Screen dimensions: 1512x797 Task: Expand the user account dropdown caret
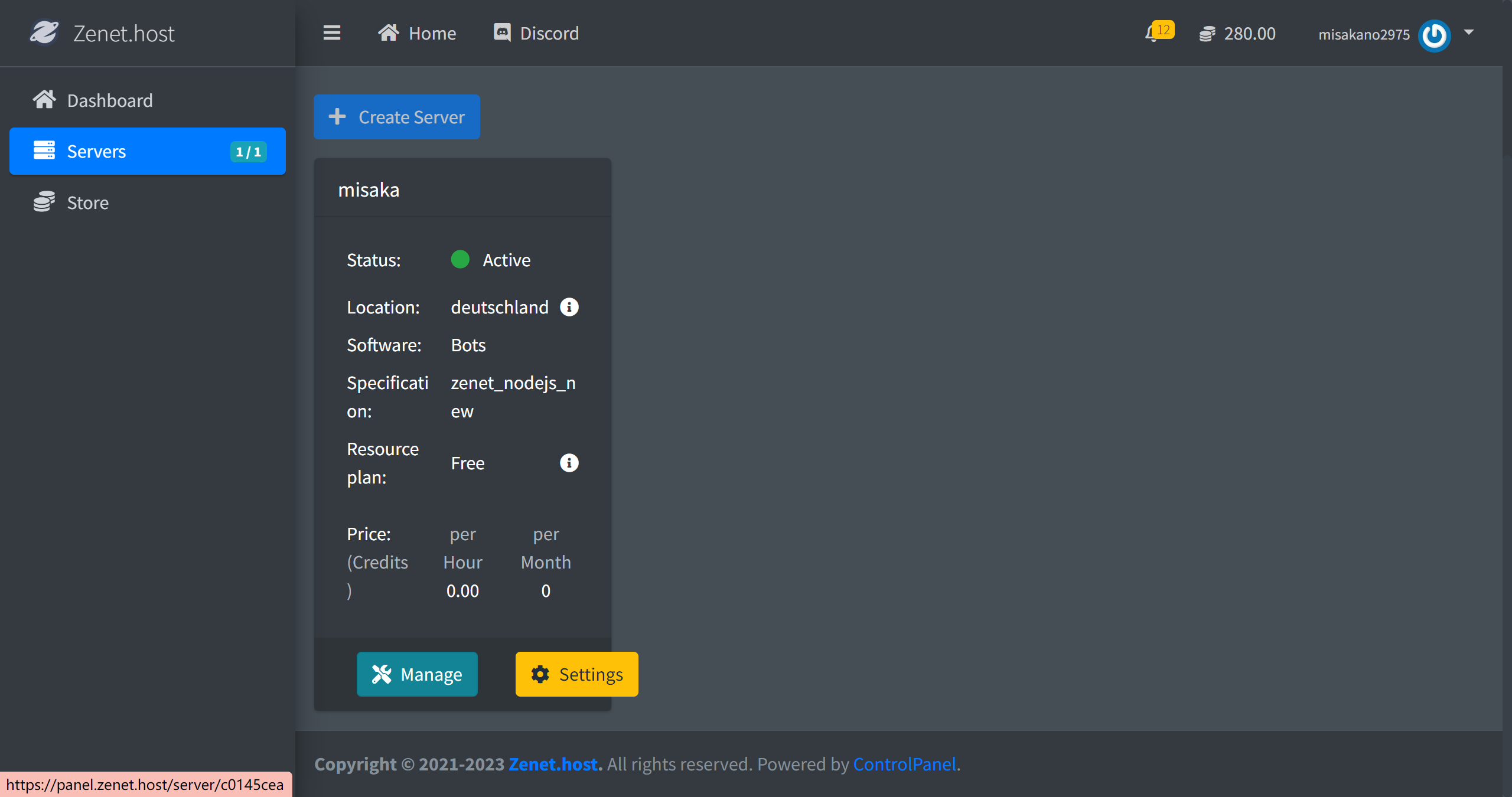(1469, 32)
